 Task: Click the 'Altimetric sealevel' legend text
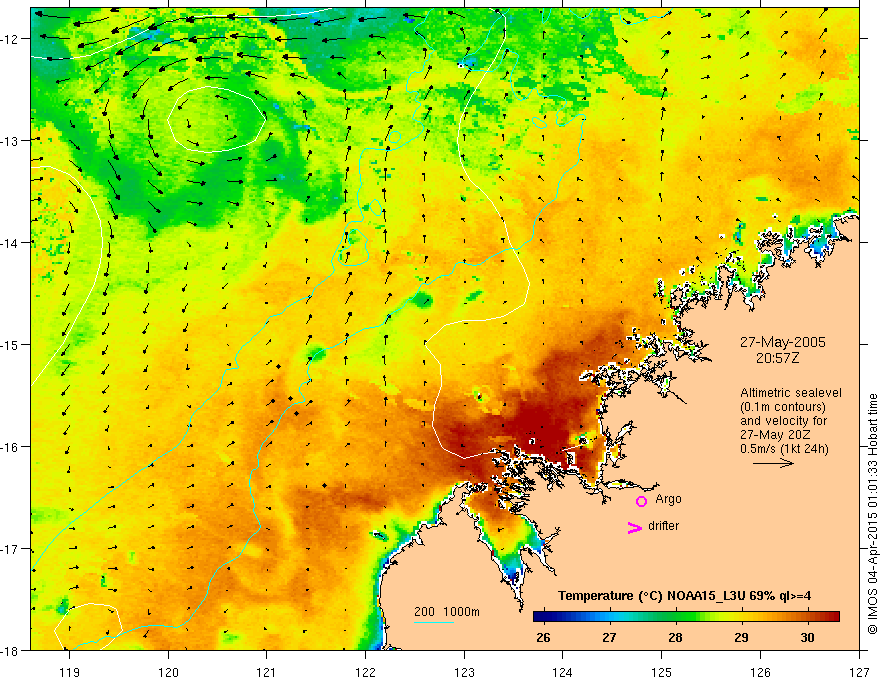(791, 393)
